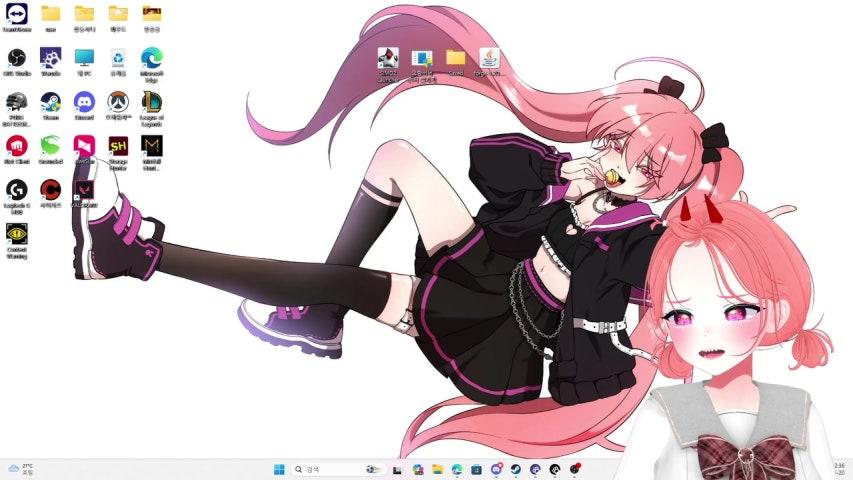This screenshot has height=480, width=853.
Task: Open the taskbar clock and date
Action: (x=839, y=469)
